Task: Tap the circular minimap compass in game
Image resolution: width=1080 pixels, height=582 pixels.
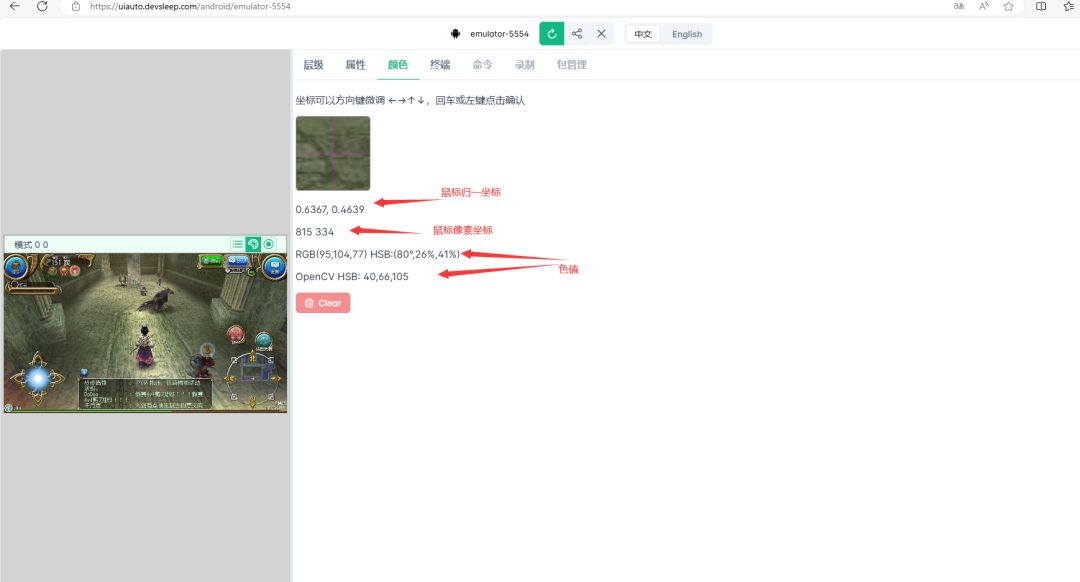Action: (253, 377)
